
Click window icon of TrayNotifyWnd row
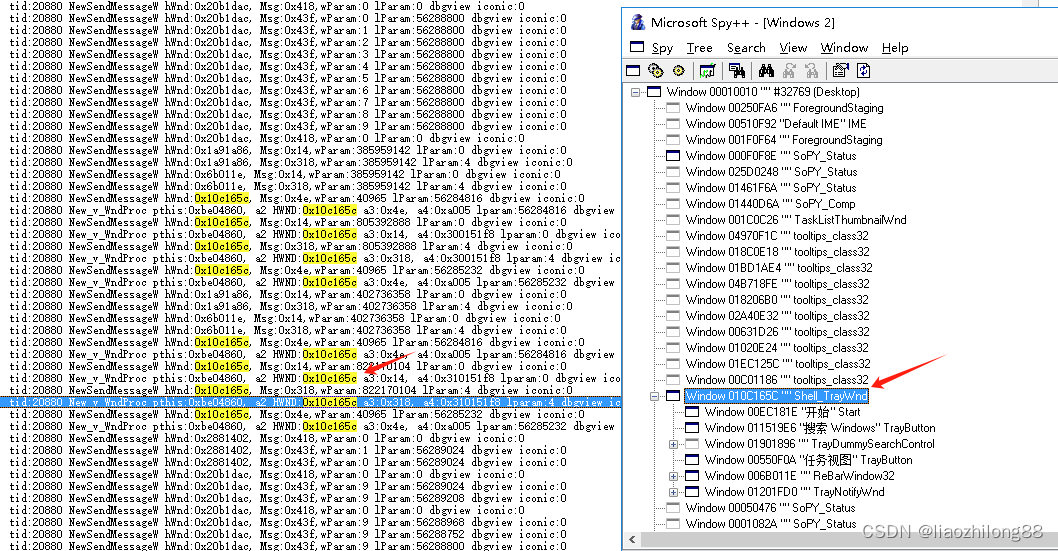[x=692, y=492]
